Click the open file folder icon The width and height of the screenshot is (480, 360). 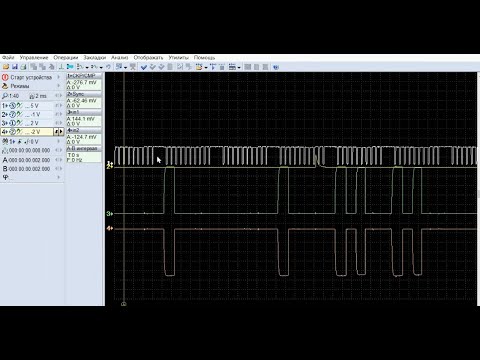(x=6, y=67)
